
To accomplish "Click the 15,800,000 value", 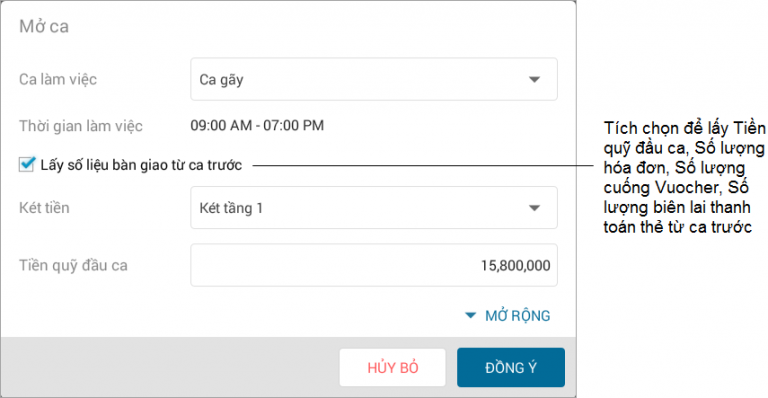I will click(515, 265).
